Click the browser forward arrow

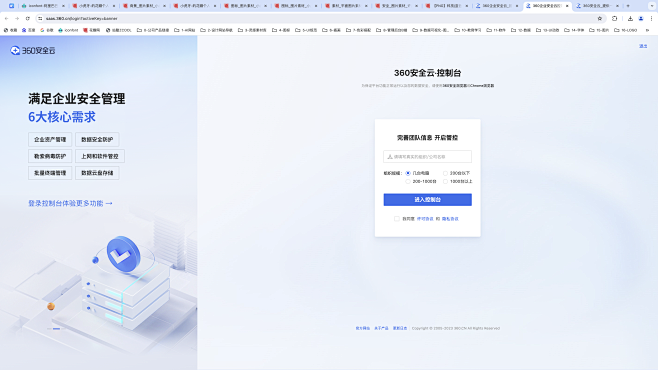[17, 18]
